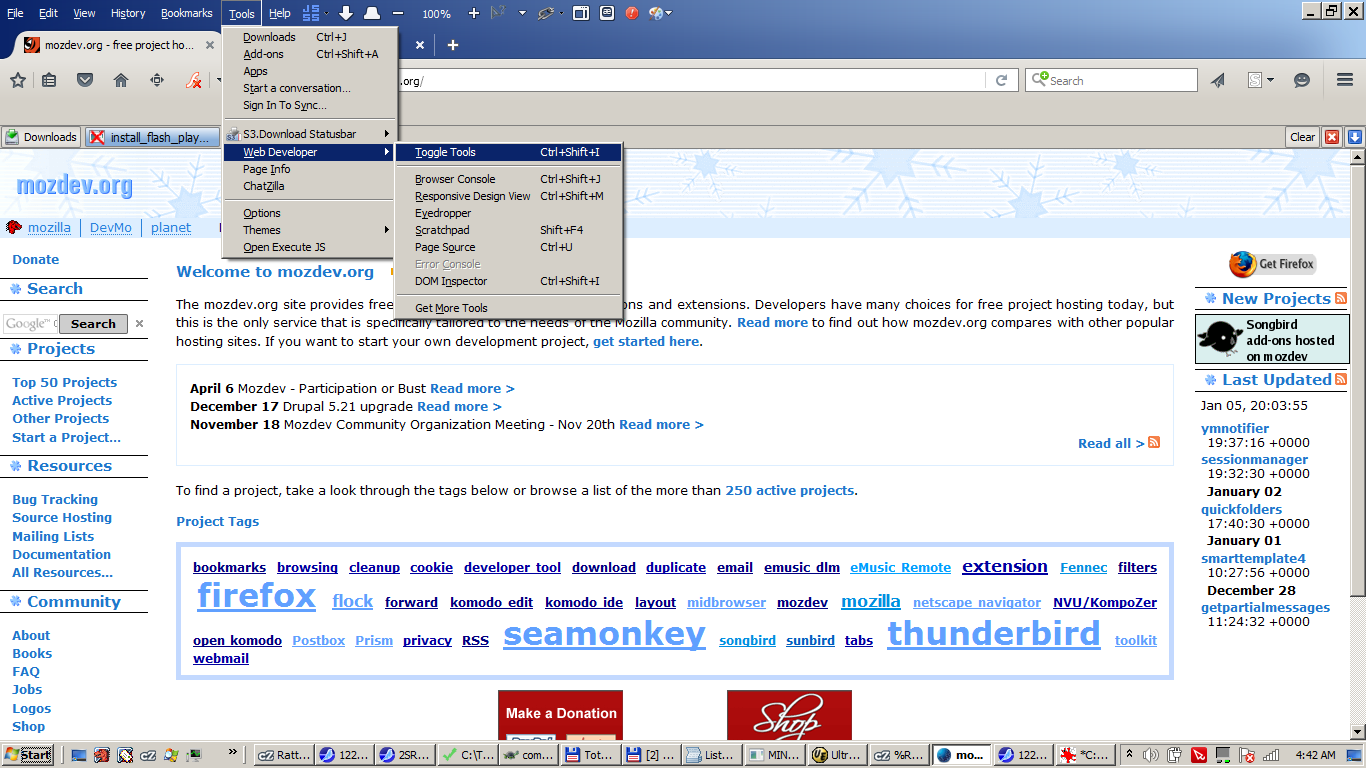Click the install_flash_player download item

[x=152, y=137]
